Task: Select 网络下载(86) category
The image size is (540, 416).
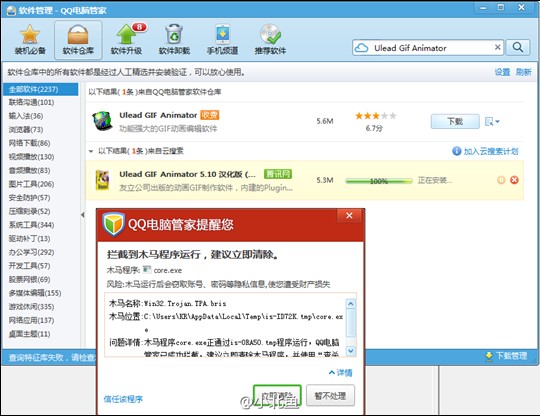Action: click(29, 143)
